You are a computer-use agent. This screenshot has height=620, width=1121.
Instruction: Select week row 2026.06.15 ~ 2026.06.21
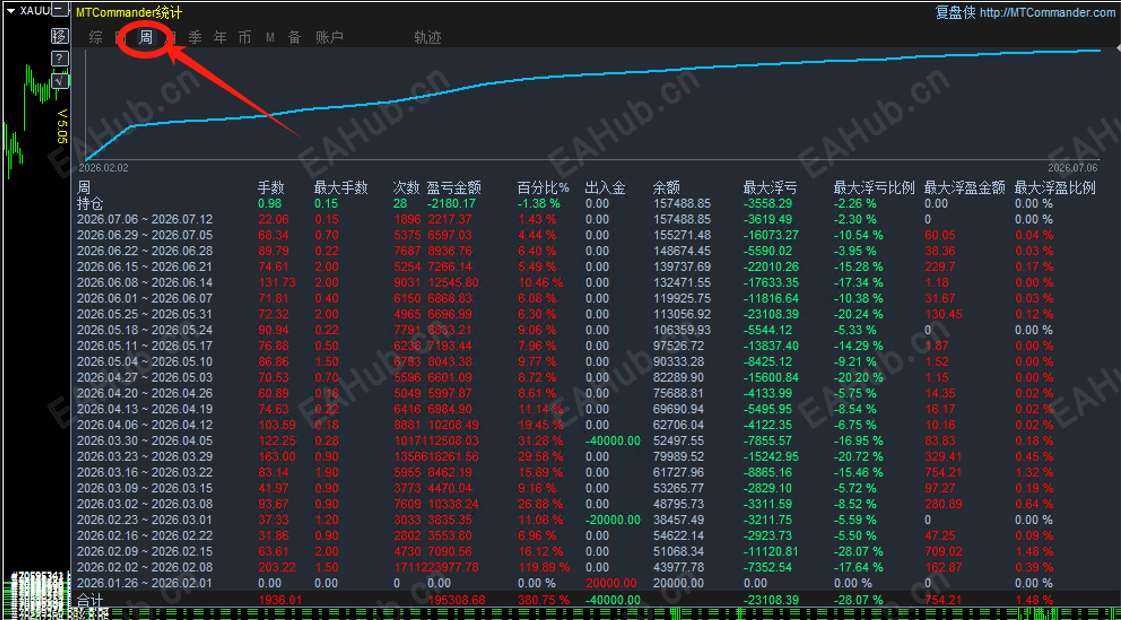(x=144, y=266)
